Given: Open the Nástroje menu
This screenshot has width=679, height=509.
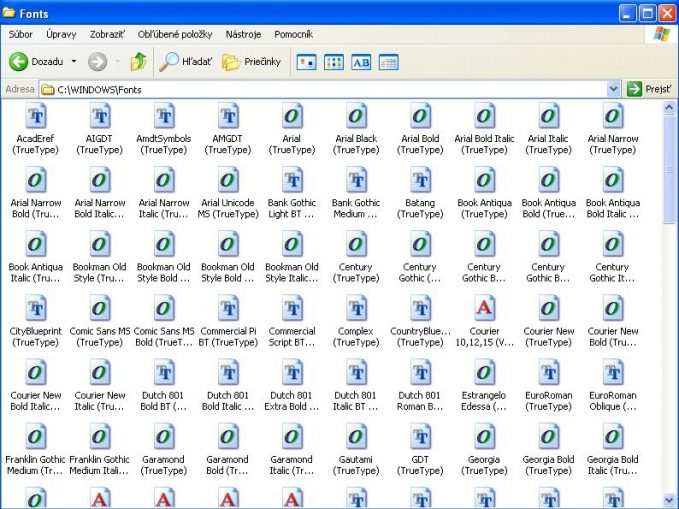Looking at the screenshot, I should tap(243, 34).
